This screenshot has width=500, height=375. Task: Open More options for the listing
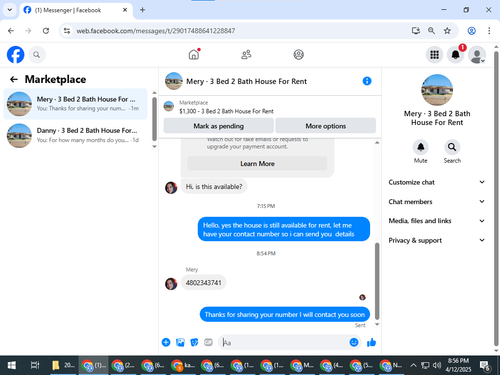pyautogui.click(x=326, y=126)
